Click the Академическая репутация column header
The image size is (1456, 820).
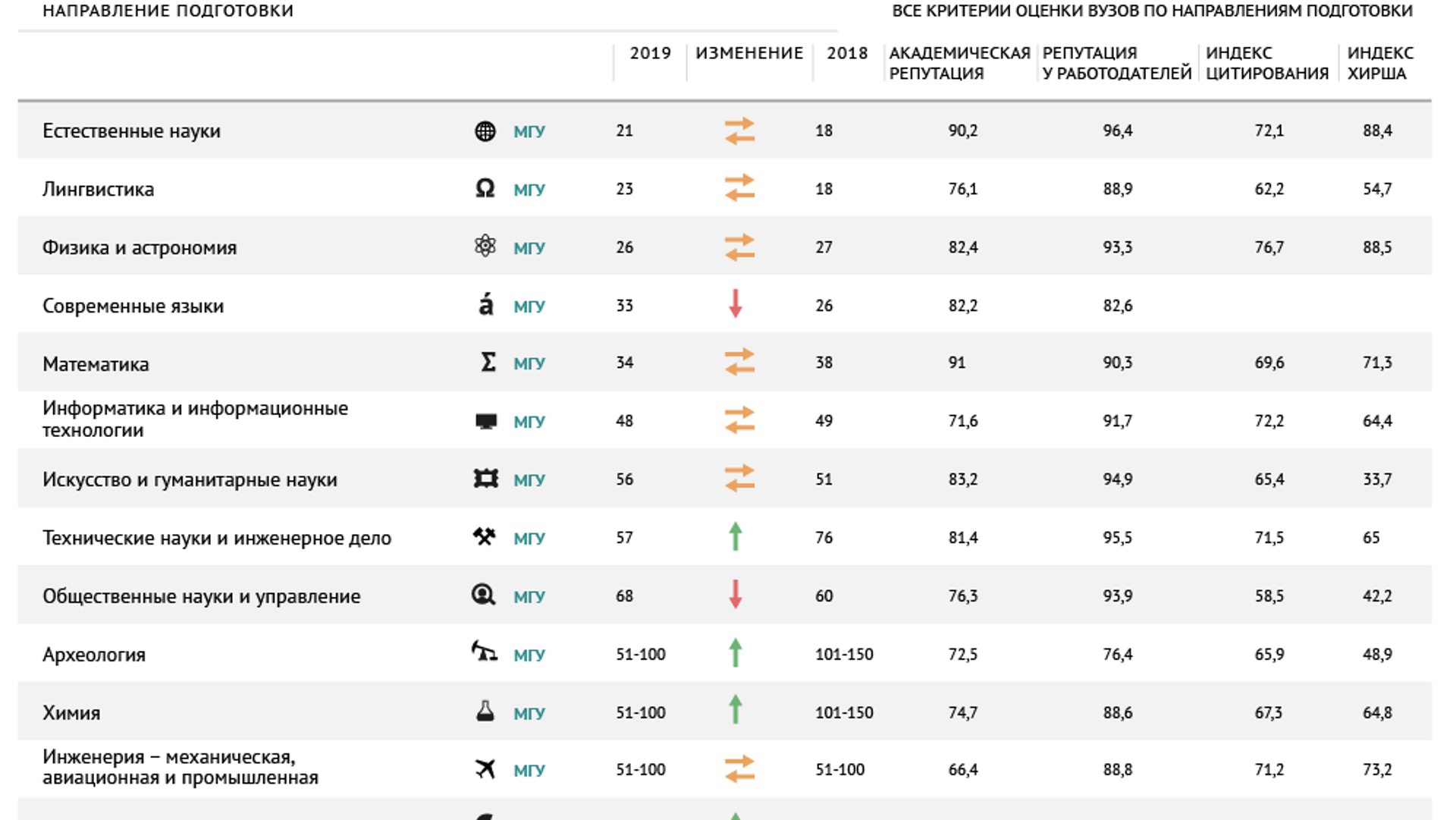tap(959, 63)
